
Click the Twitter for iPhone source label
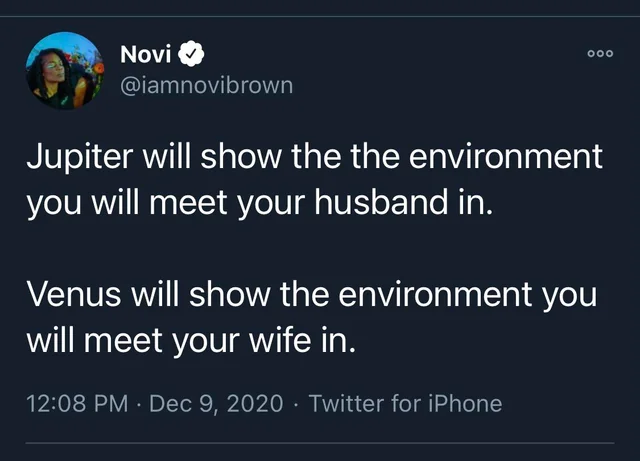[405, 404]
